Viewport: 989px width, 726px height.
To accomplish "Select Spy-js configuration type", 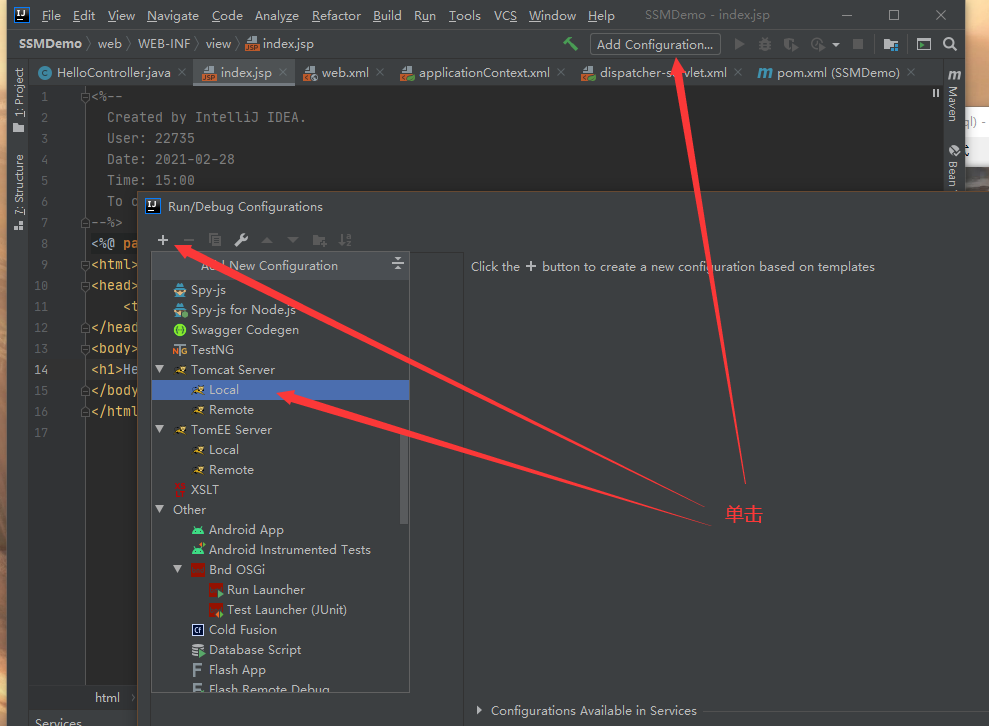I will (280, 290).
